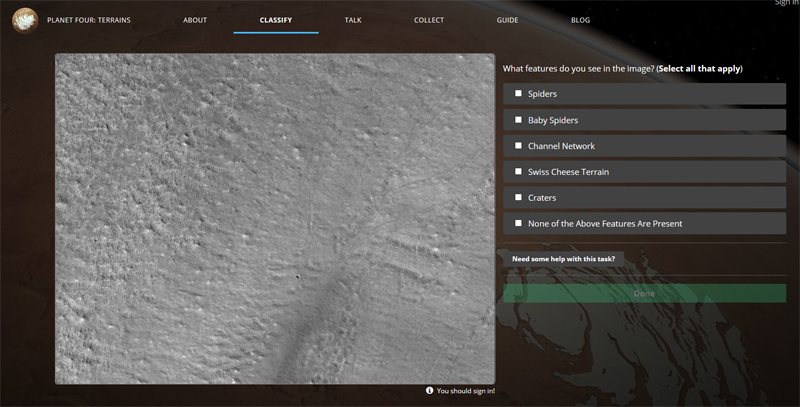Open the About page

[x=195, y=20]
